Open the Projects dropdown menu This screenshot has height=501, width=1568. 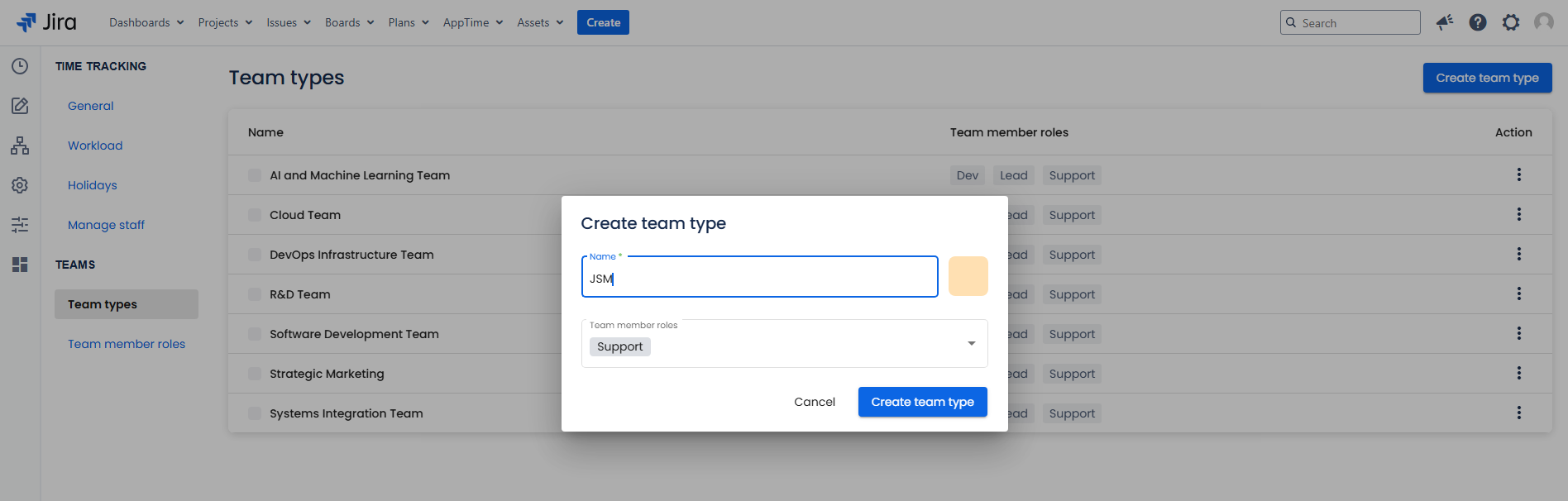(x=225, y=22)
